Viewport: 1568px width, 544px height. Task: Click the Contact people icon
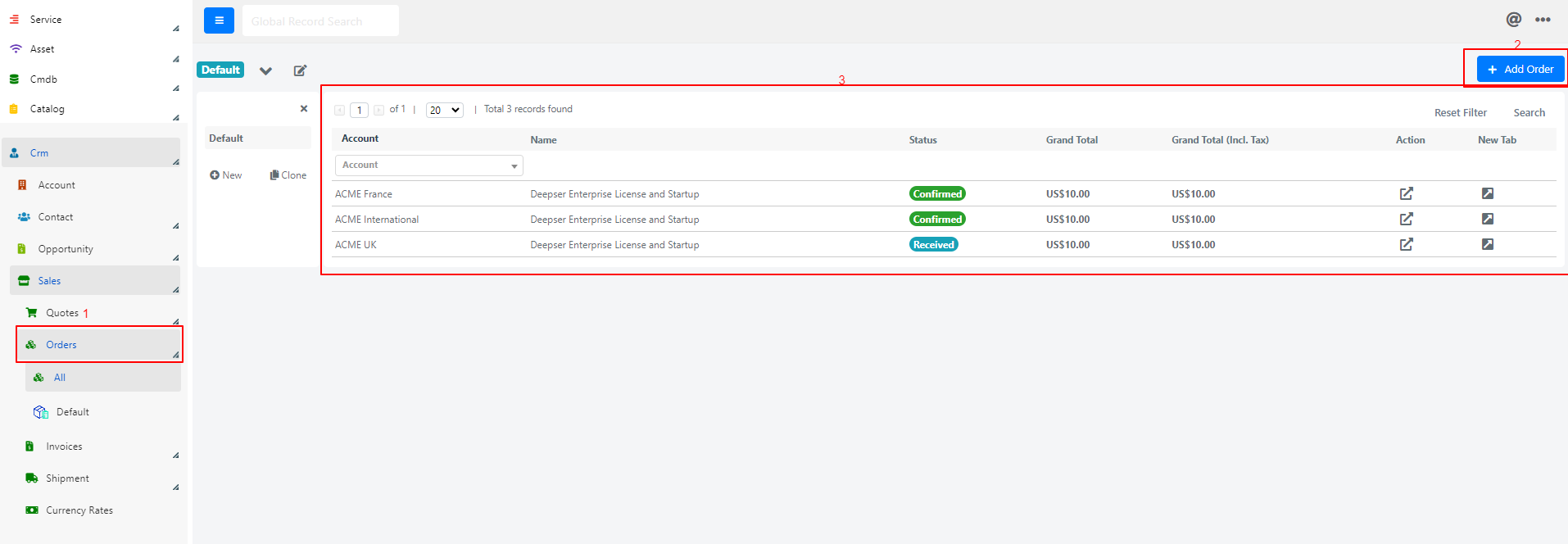coord(24,217)
